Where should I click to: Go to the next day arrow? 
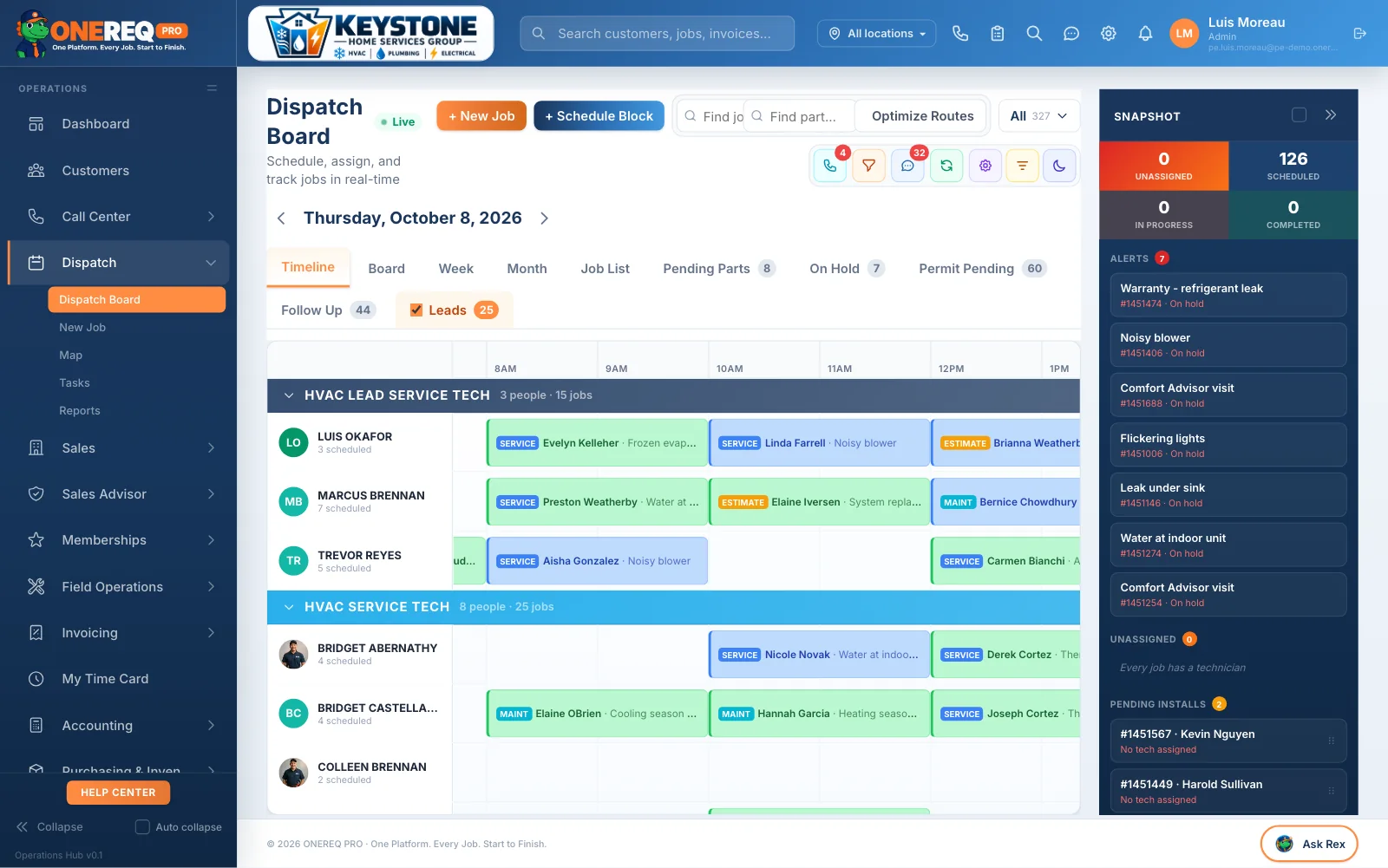click(544, 219)
